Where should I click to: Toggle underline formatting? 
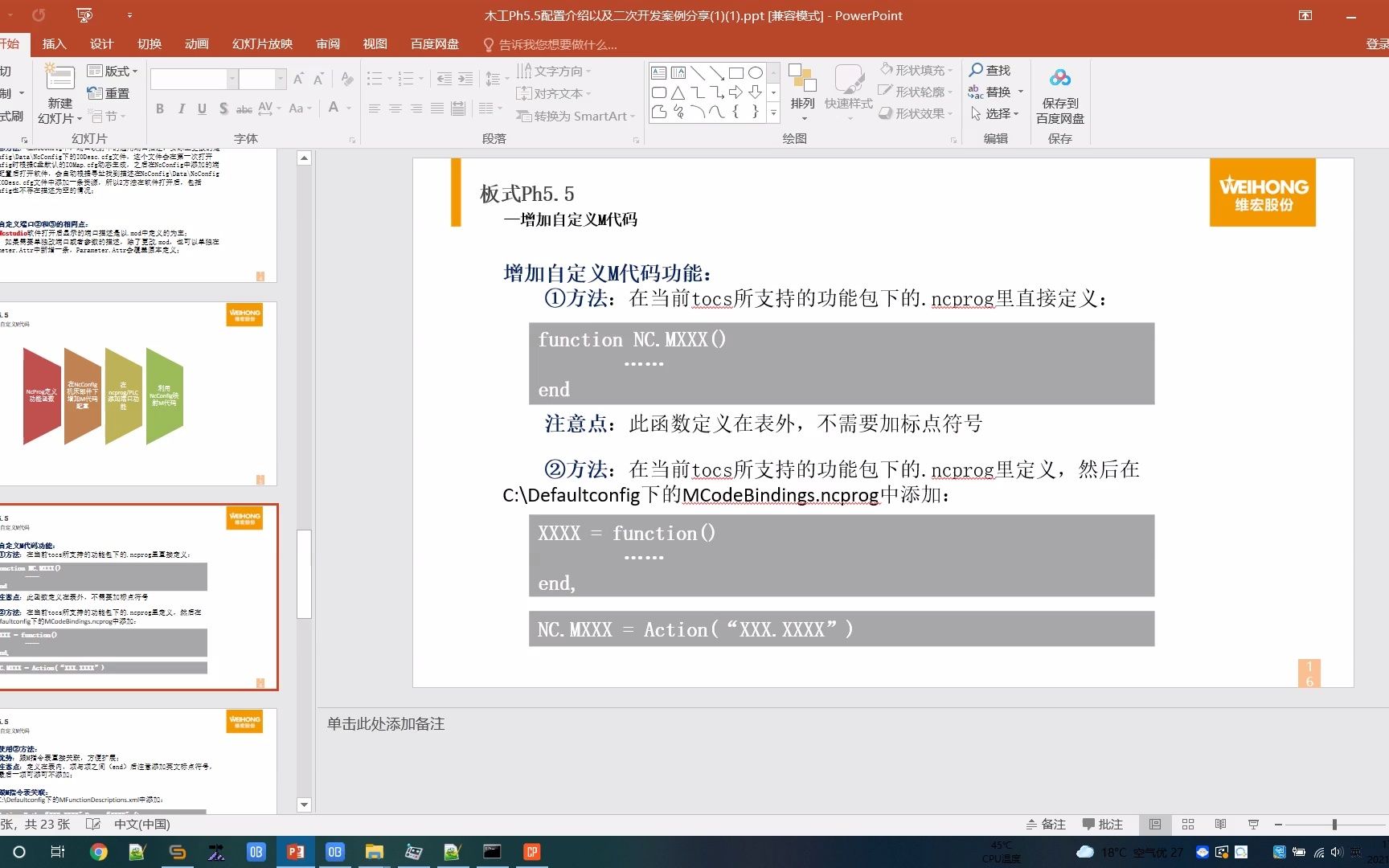click(x=202, y=108)
